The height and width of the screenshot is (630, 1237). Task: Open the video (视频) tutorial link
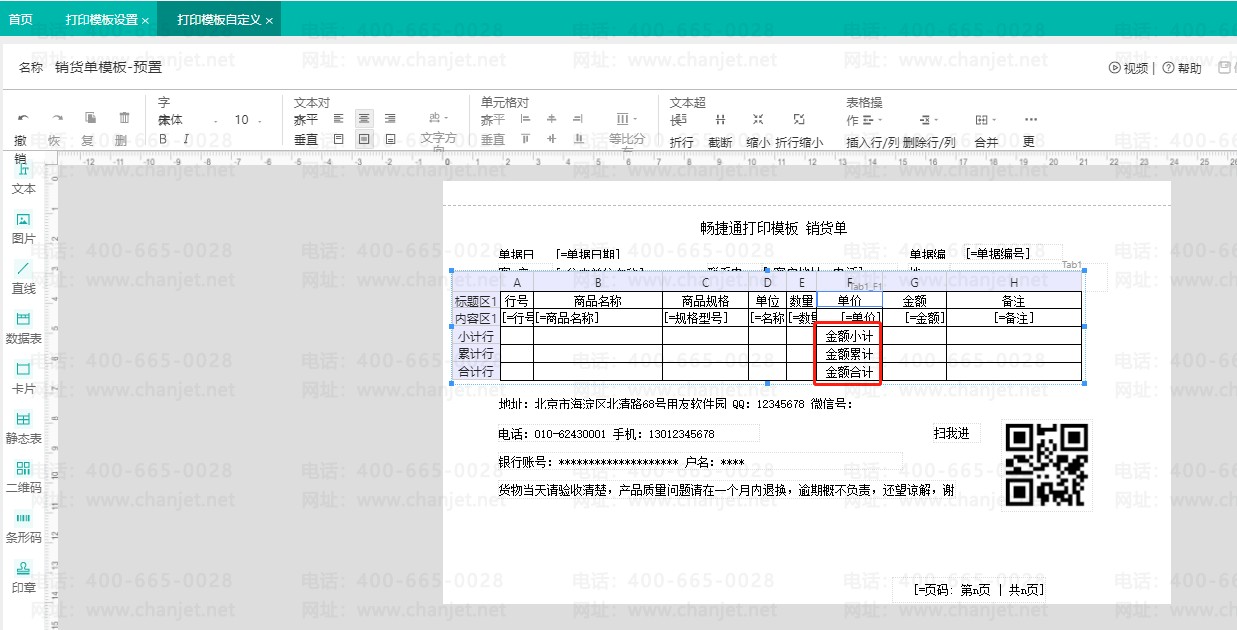(x=1129, y=68)
